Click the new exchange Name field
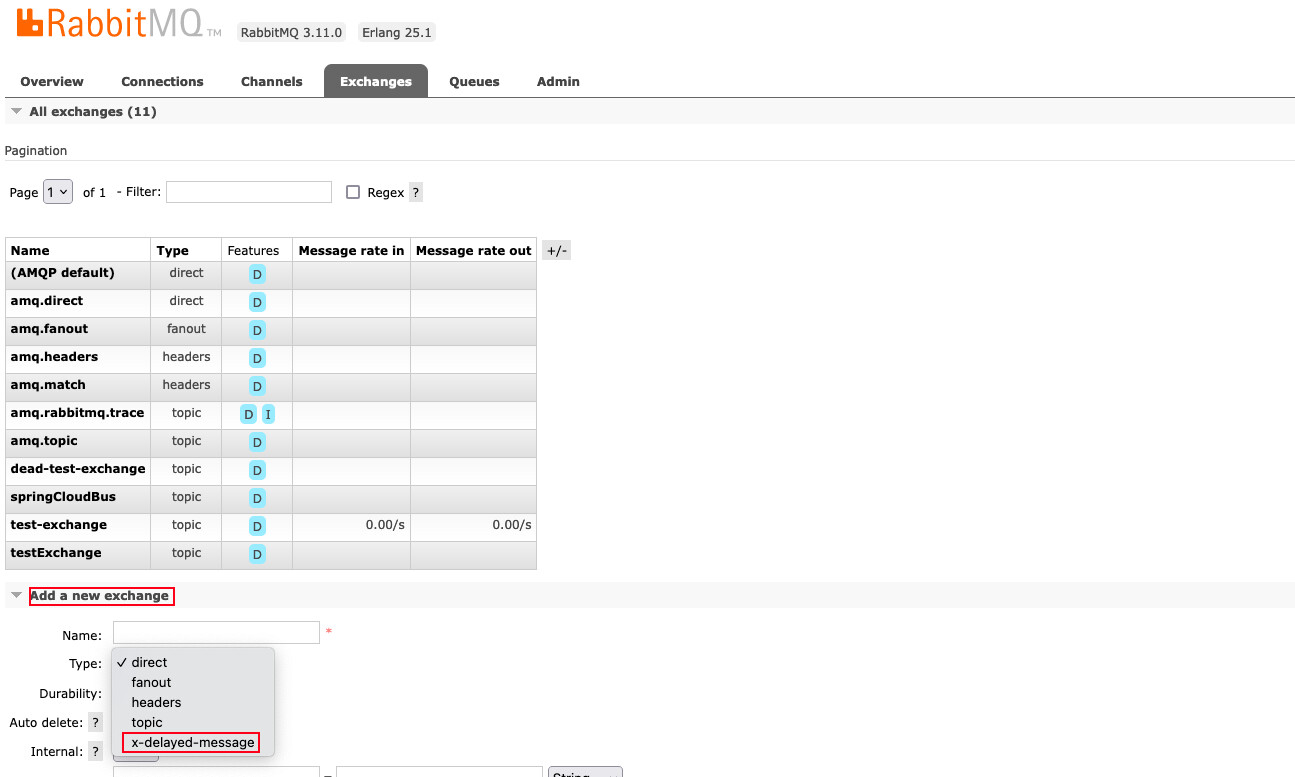The image size is (1295, 777). (x=216, y=633)
